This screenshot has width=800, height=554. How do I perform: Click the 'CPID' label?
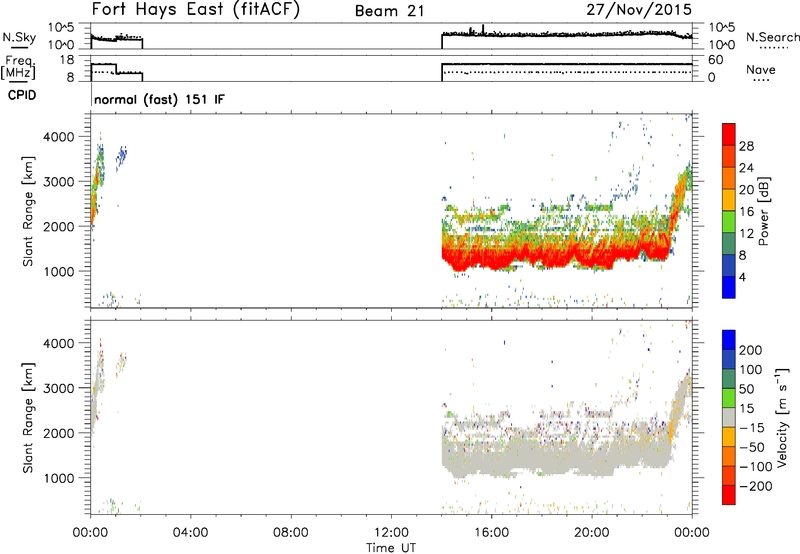pos(22,95)
